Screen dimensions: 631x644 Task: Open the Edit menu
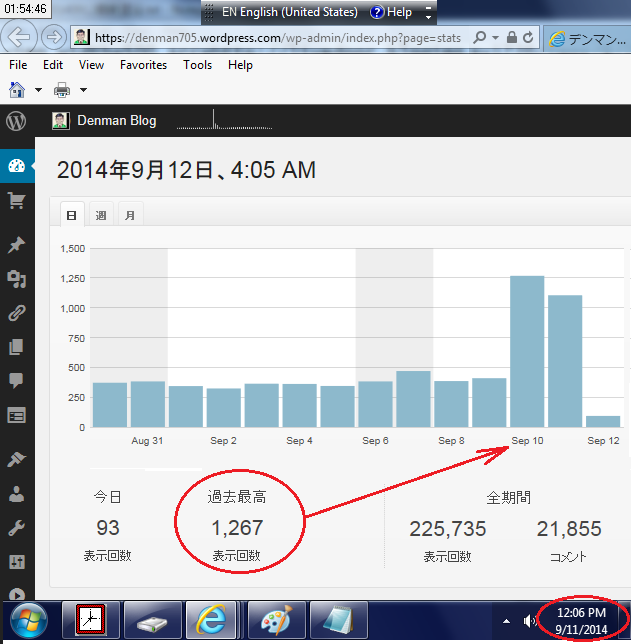pos(53,65)
